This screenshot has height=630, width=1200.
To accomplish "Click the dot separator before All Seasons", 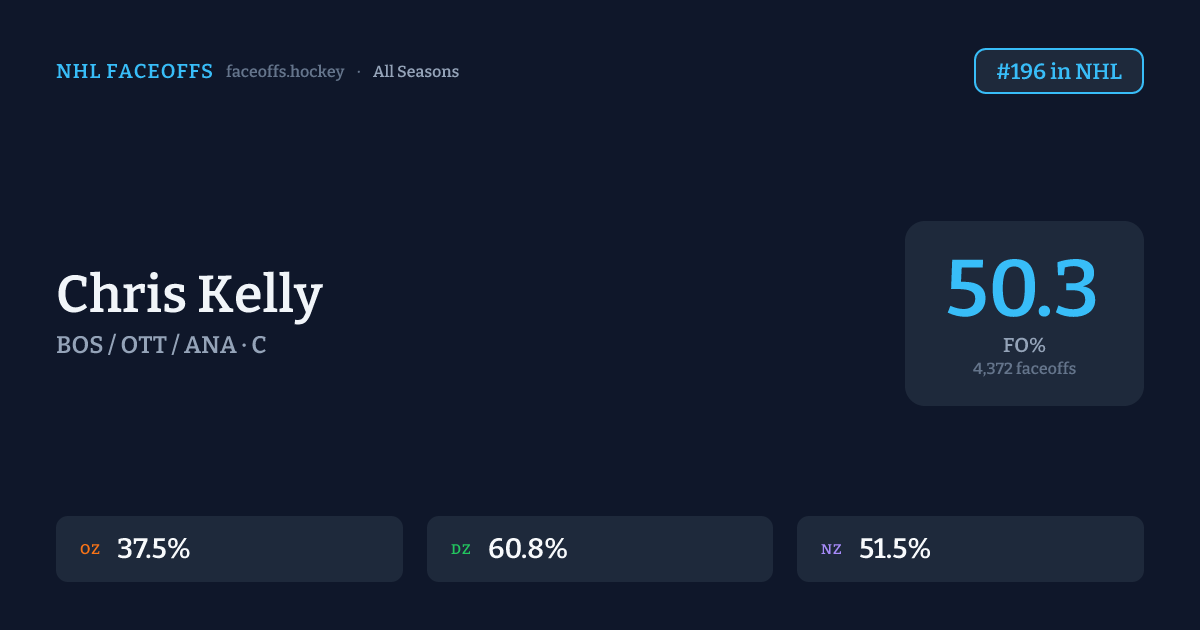I will tap(359, 72).
